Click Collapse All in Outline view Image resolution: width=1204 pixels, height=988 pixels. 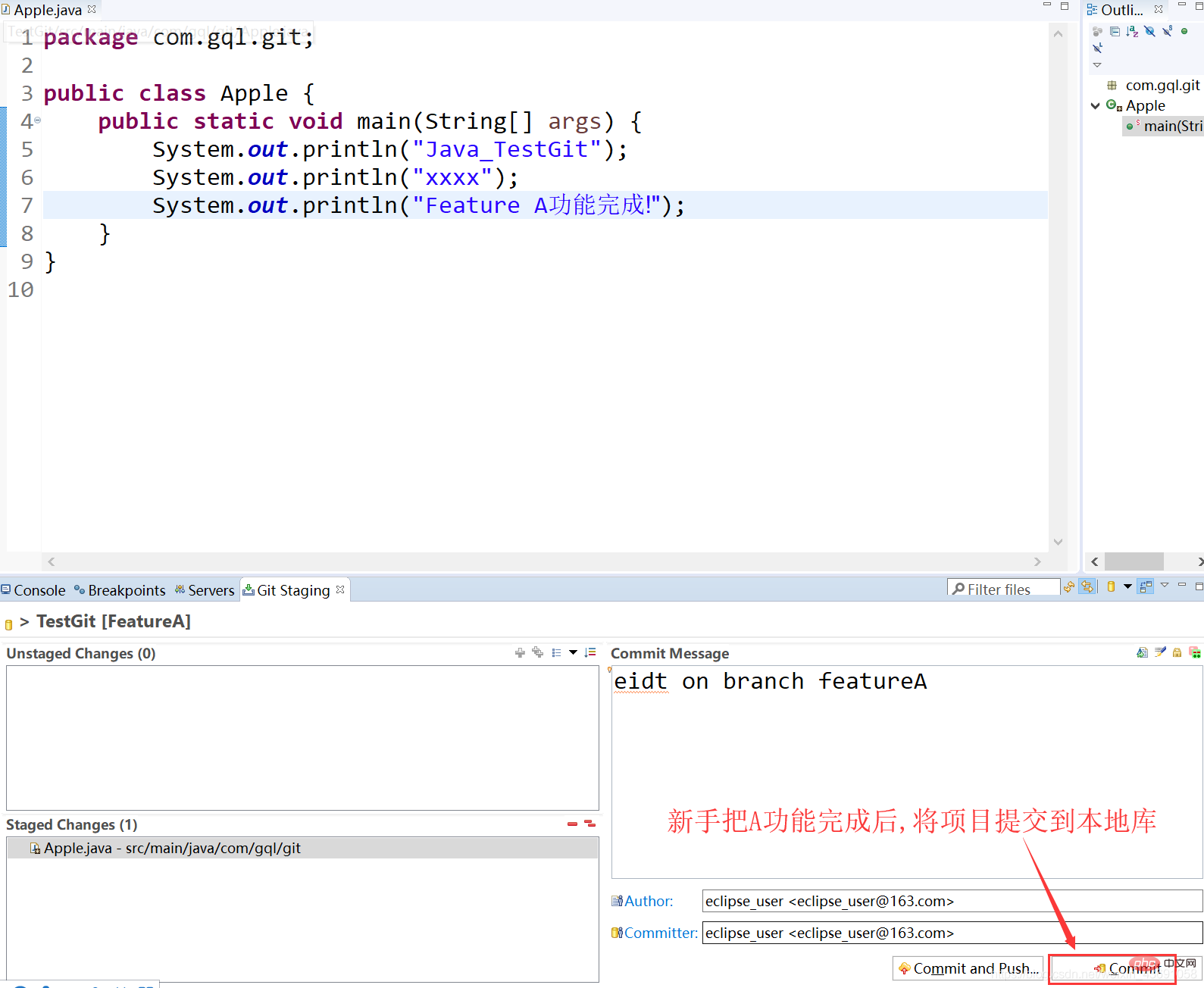click(1115, 32)
